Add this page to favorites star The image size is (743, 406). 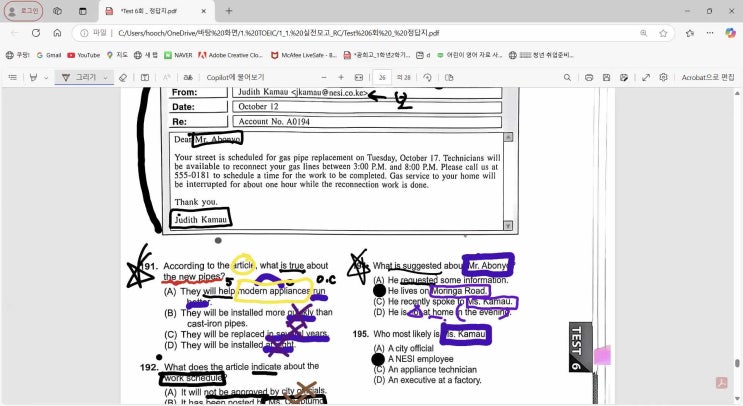663,33
